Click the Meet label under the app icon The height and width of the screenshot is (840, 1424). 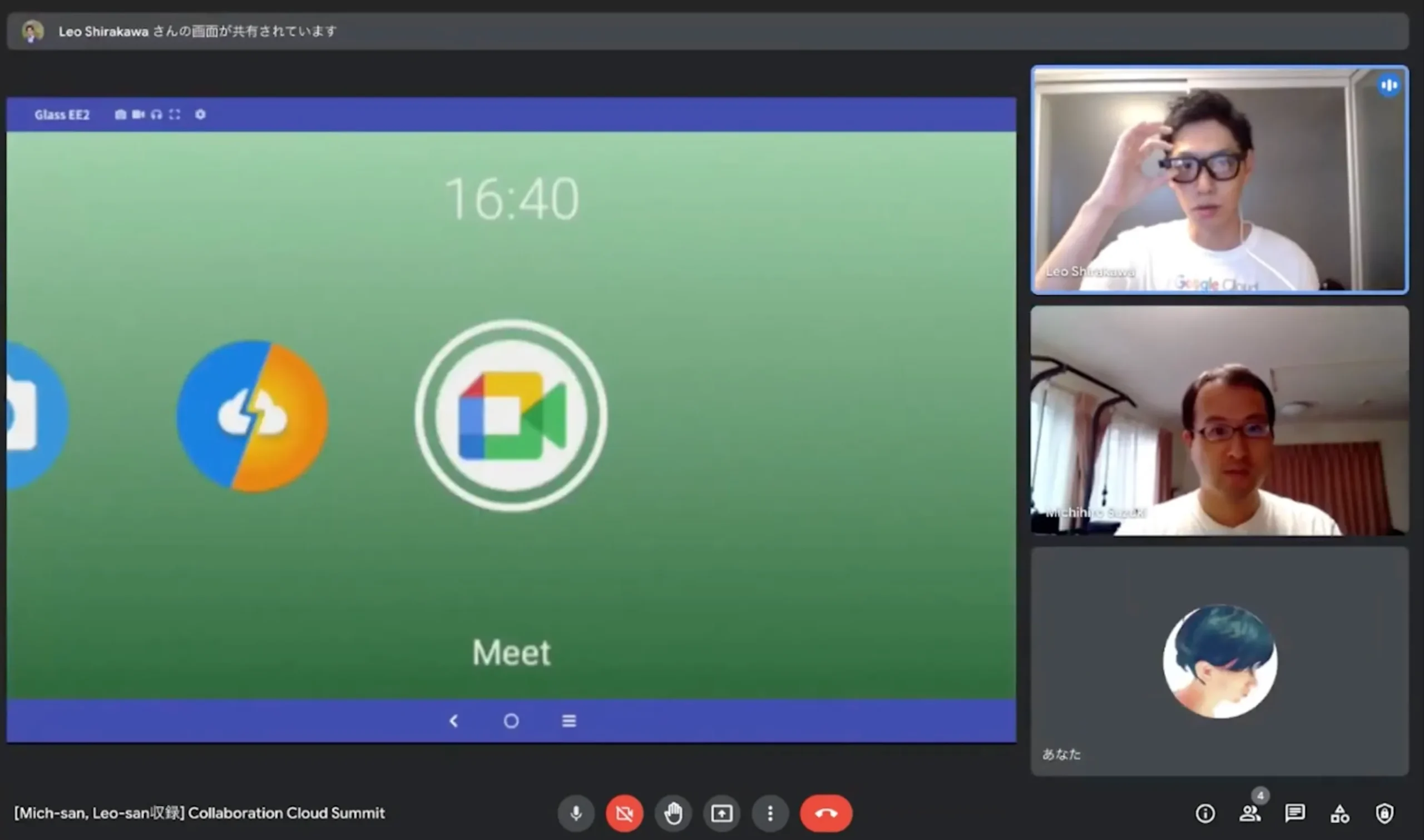tap(511, 653)
